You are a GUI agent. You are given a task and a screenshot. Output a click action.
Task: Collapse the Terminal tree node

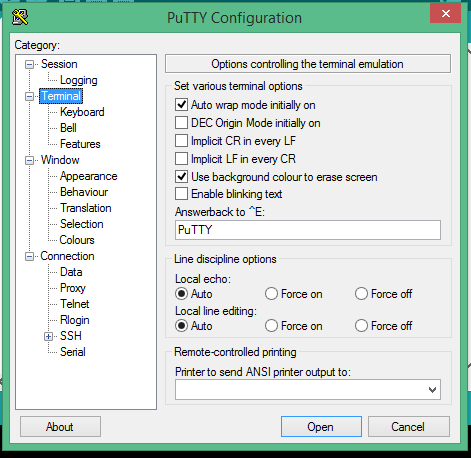(30, 96)
